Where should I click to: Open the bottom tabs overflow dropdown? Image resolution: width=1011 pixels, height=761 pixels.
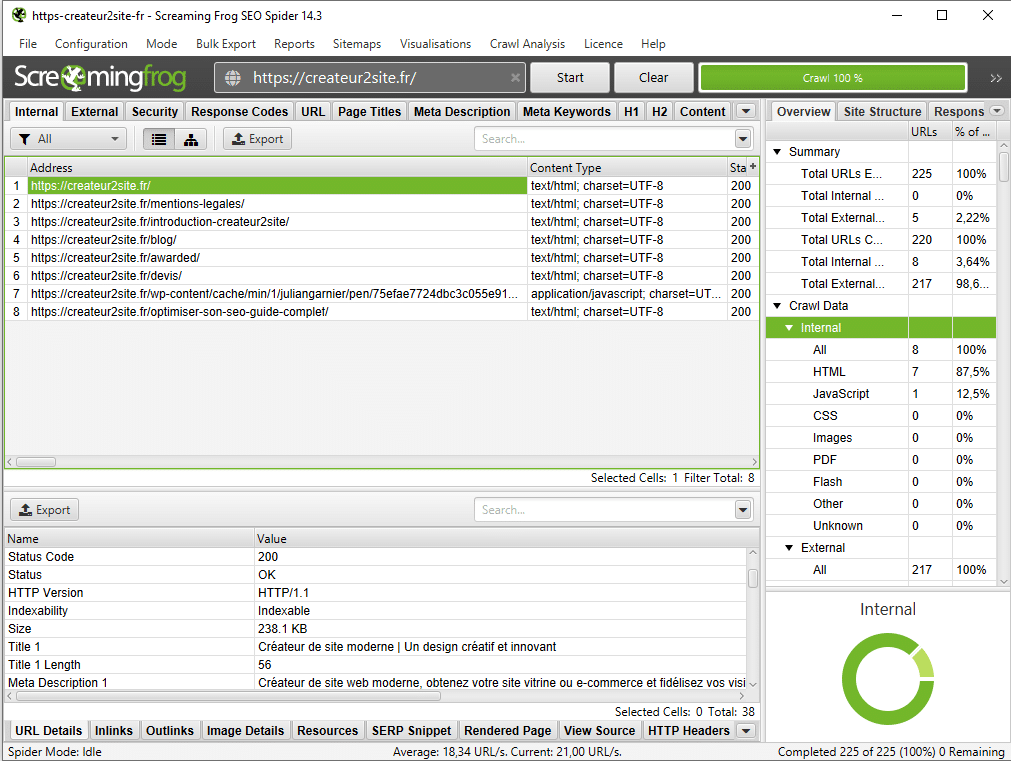coord(746,731)
